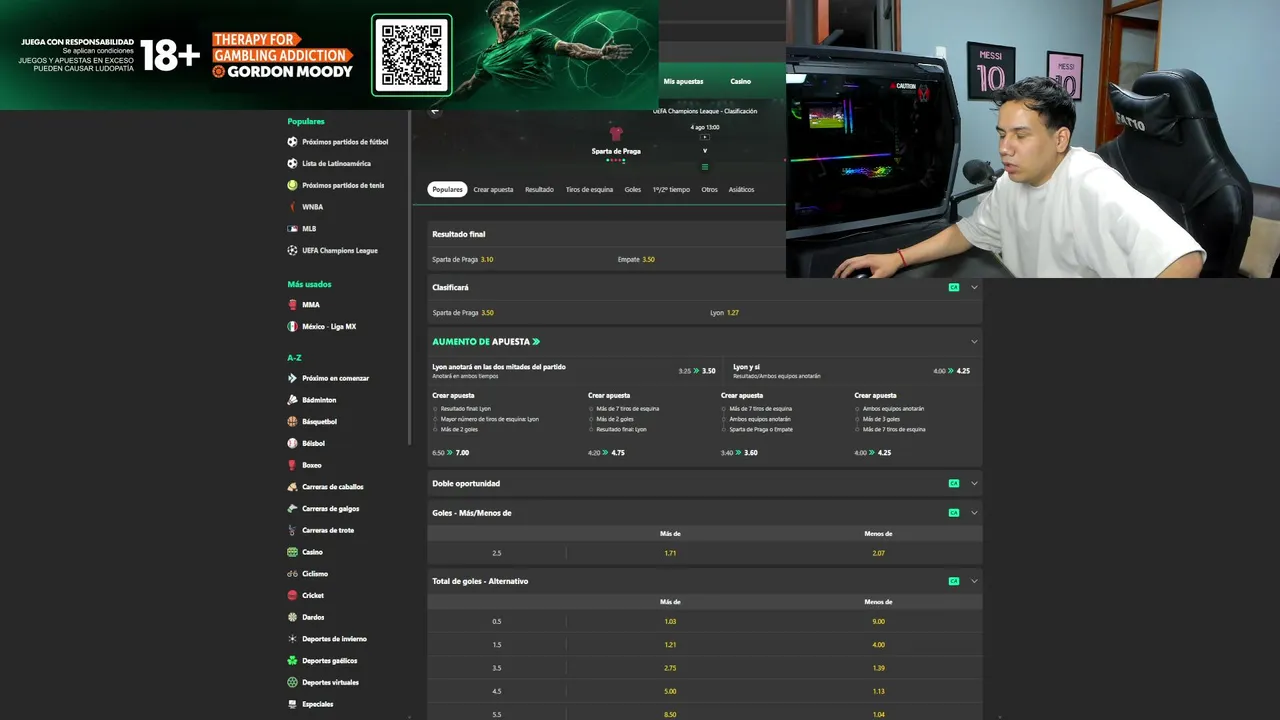1280x720 pixels.
Task: Open the green match stats icon in header
Action: [x=705, y=166]
